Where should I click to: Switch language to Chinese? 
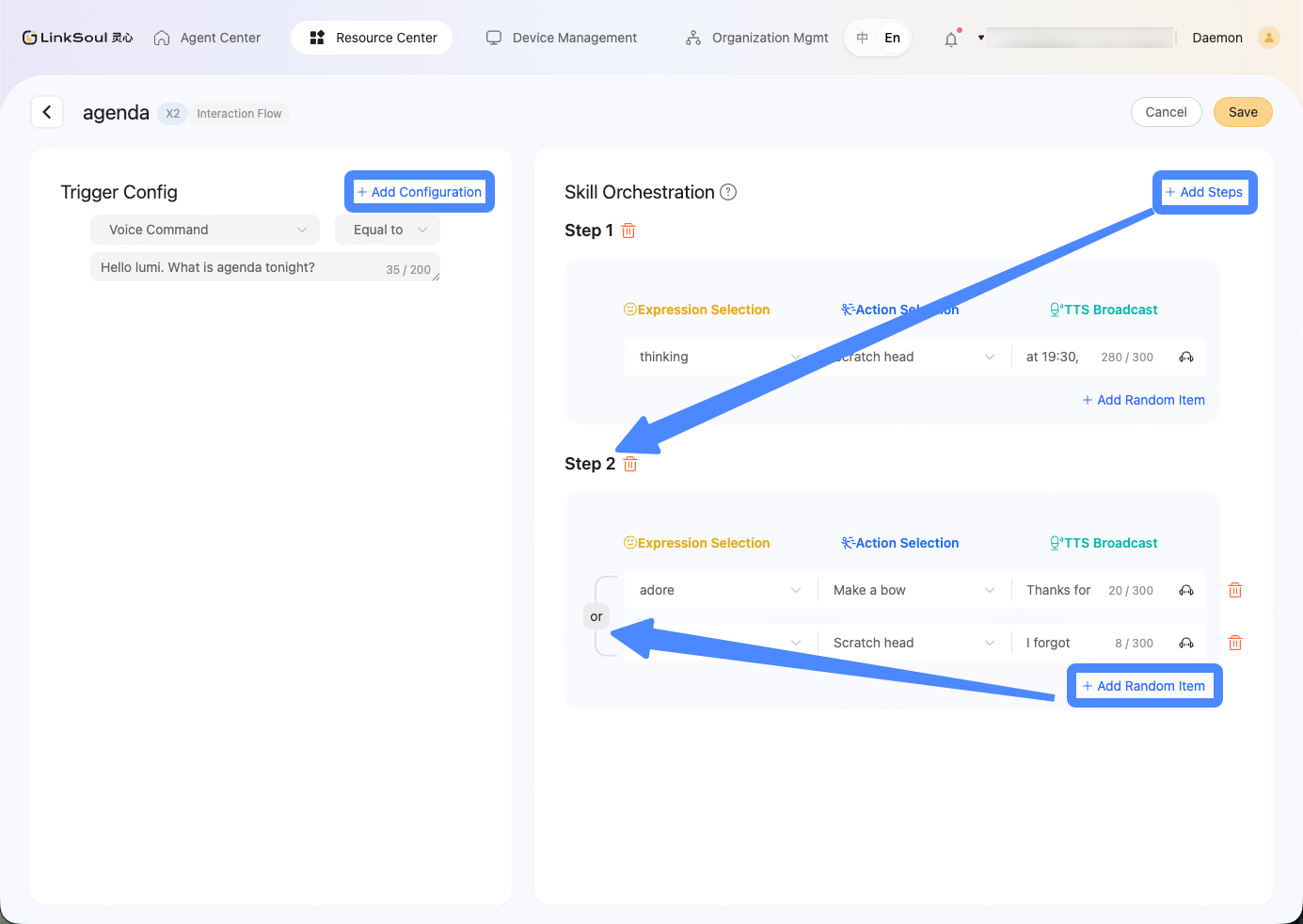point(862,38)
